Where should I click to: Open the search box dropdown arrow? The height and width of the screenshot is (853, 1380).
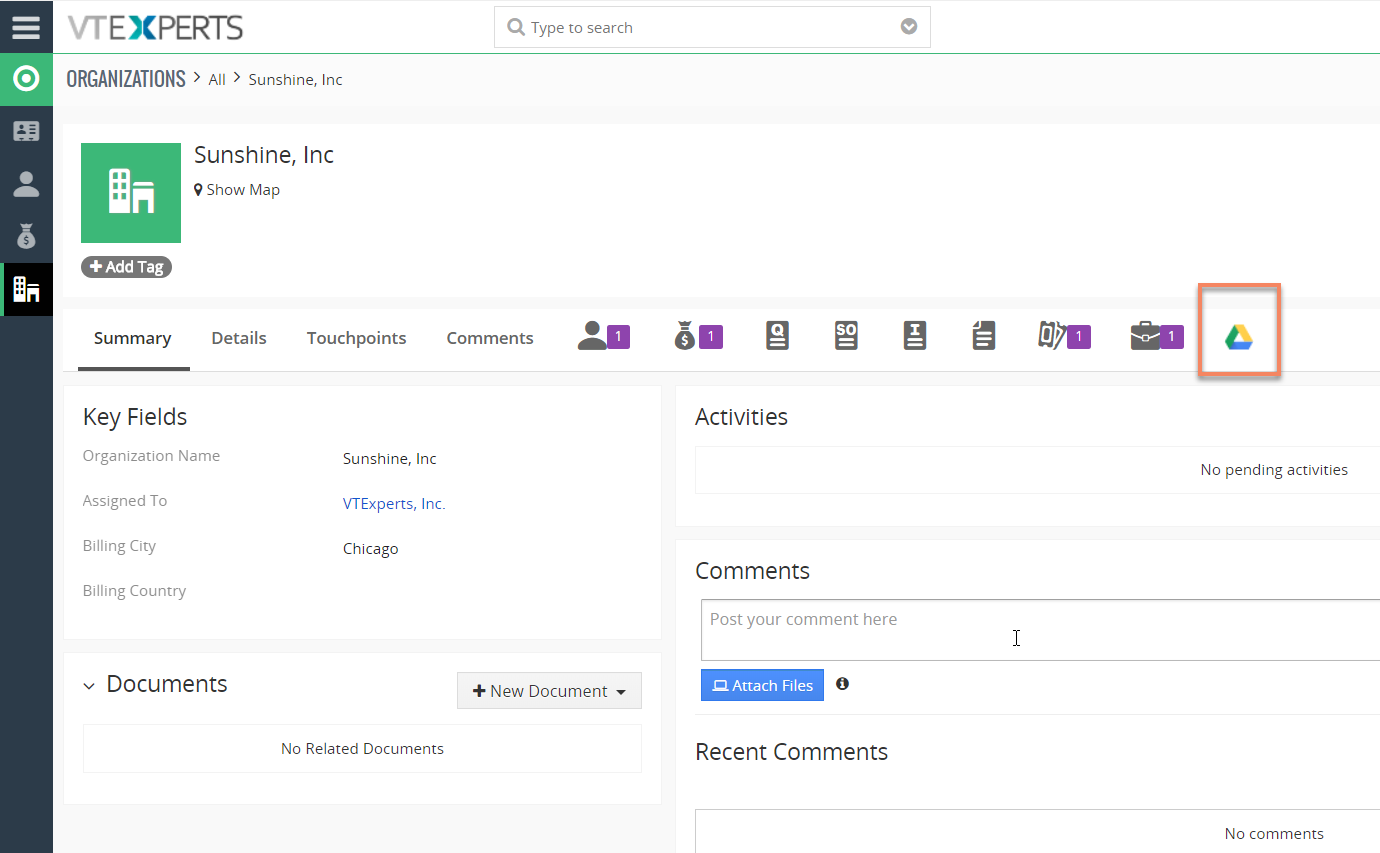coord(909,27)
